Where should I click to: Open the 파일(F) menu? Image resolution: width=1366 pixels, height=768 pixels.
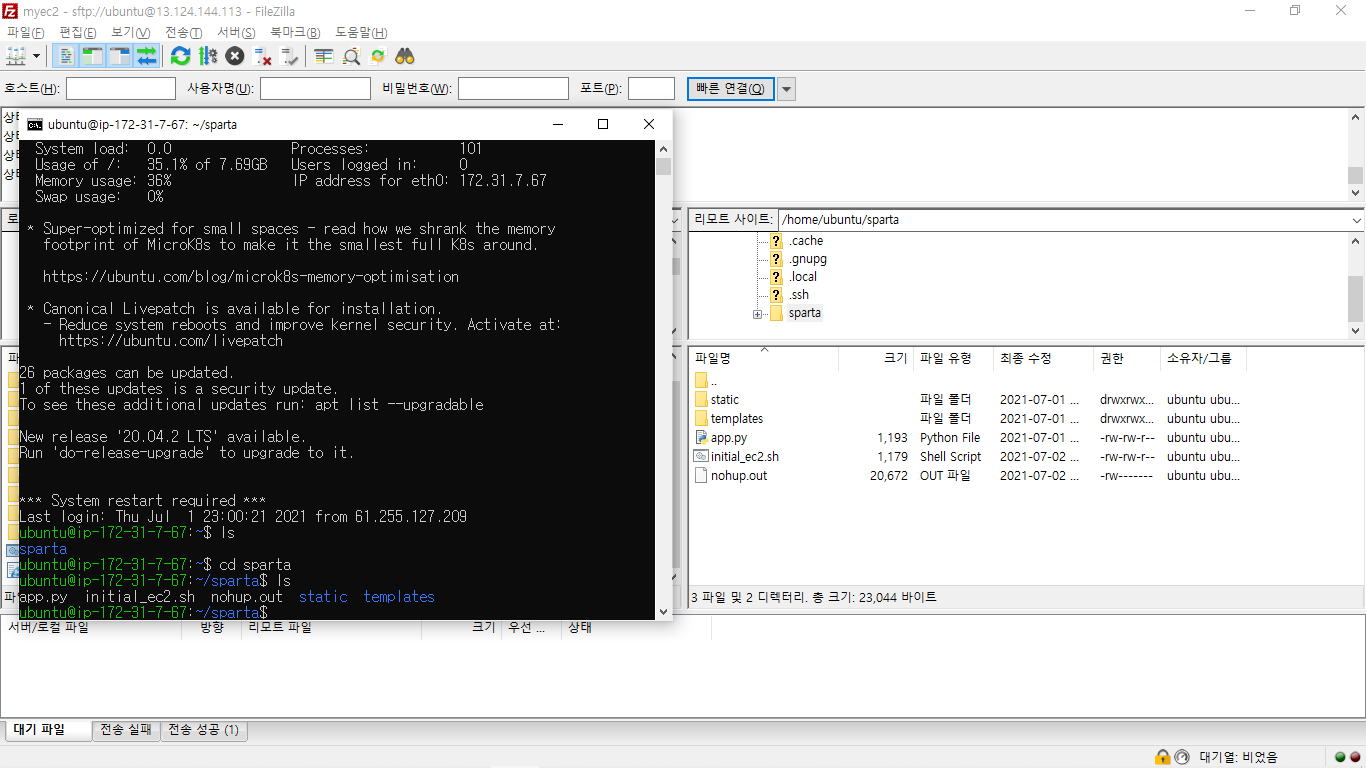[x=25, y=33]
